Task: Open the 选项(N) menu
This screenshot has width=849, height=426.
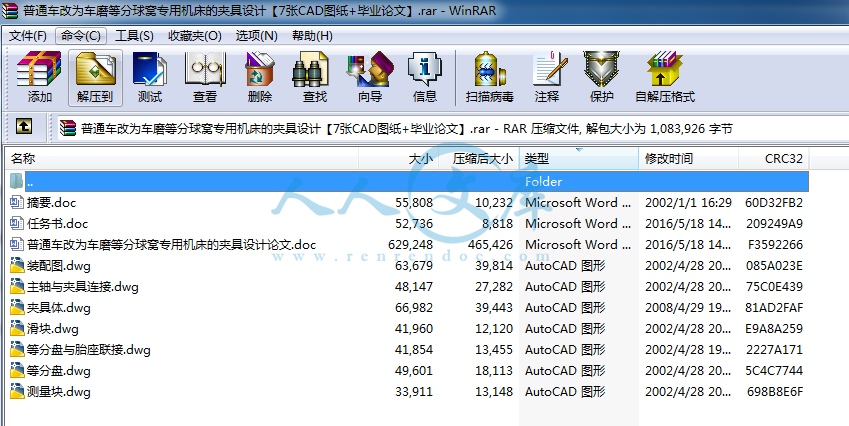Action: tap(257, 36)
